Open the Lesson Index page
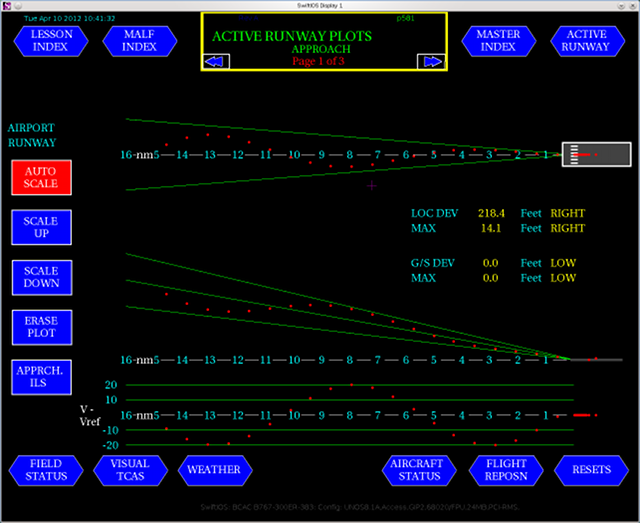The width and height of the screenshot is (640, 523). pyautogui.click(x=51, y=41)
